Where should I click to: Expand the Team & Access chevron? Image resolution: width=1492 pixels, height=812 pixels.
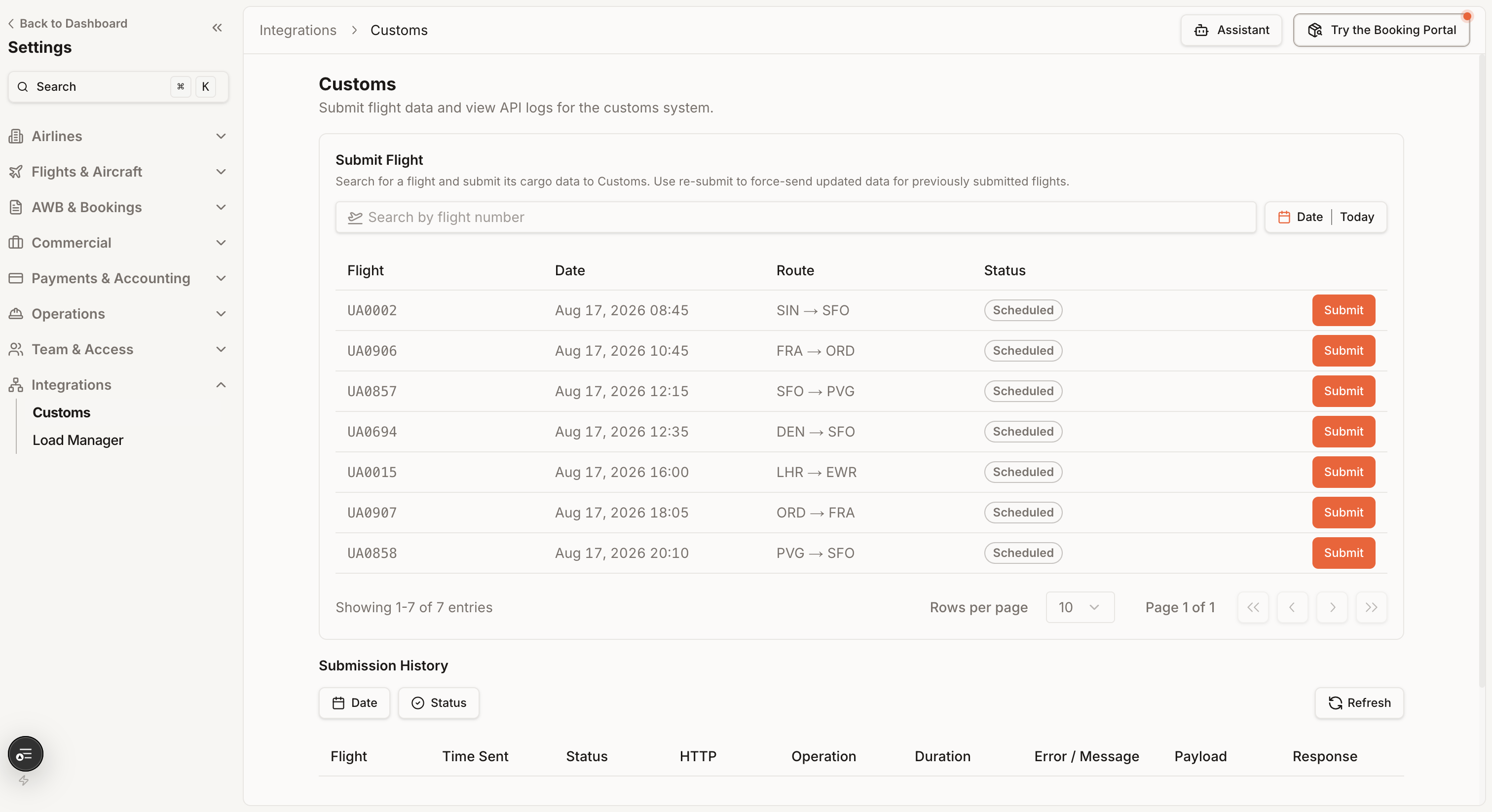[221, 349]
